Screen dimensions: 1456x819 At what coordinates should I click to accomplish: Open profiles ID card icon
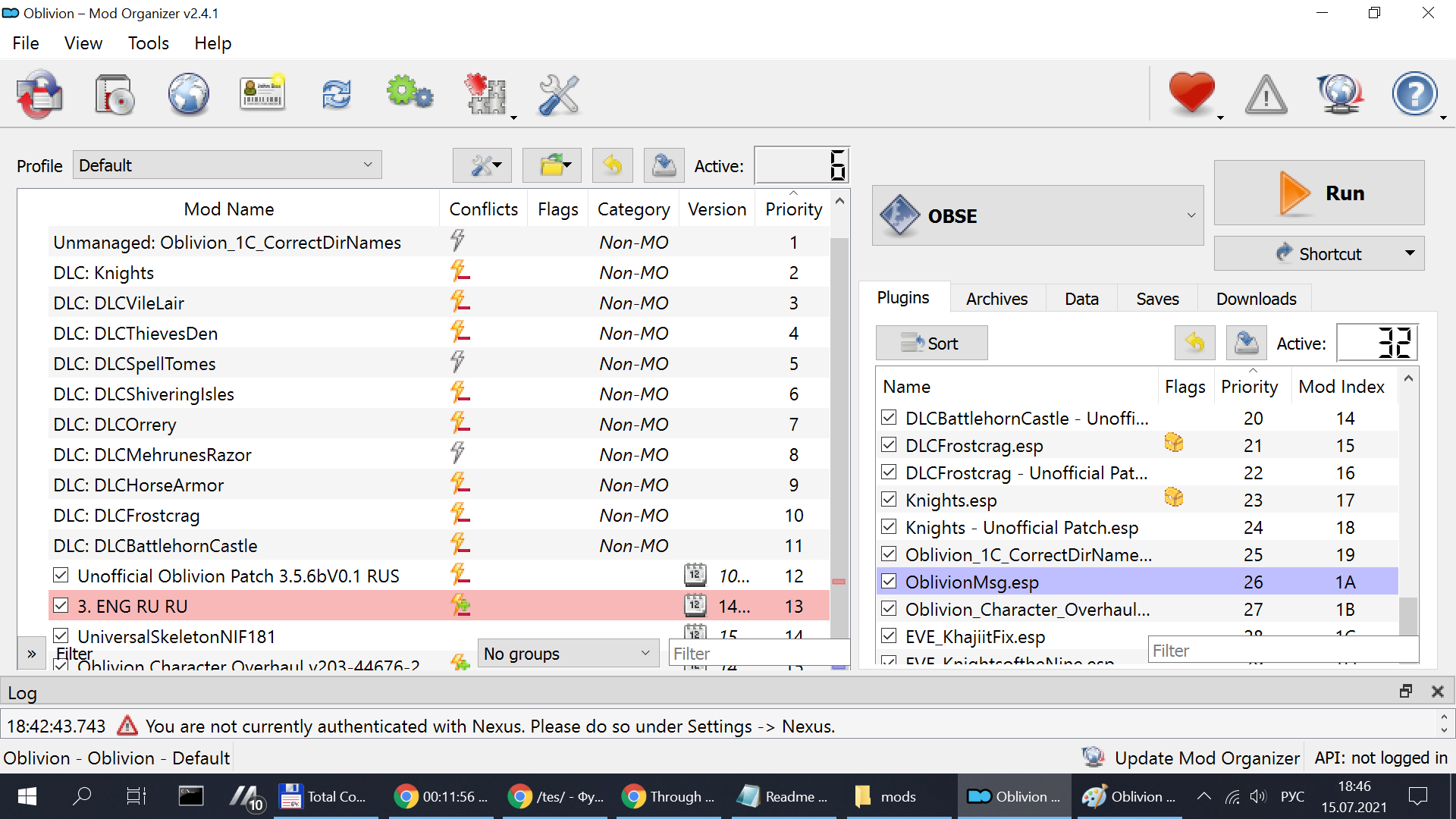(262, 93)
